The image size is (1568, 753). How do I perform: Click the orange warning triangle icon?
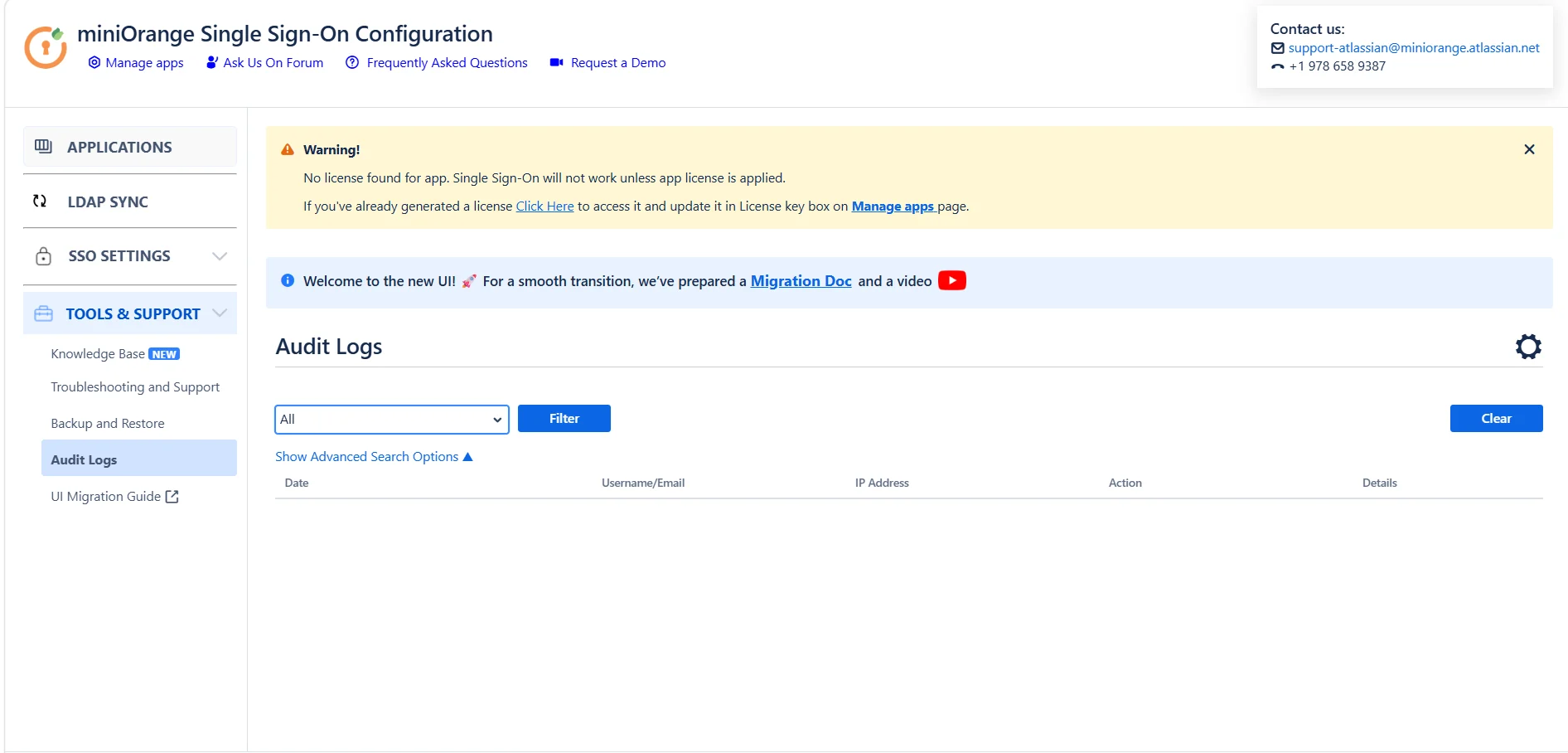(x=288, y=149)
